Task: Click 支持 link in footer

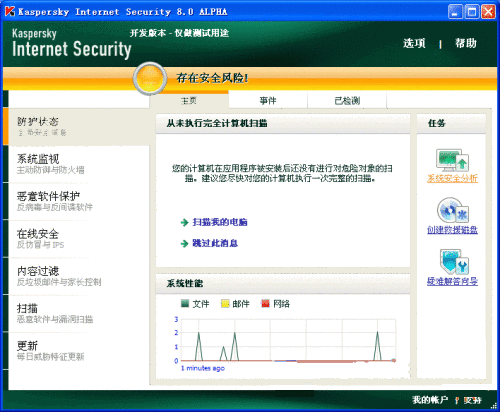Action: click(x=473, y=400)
